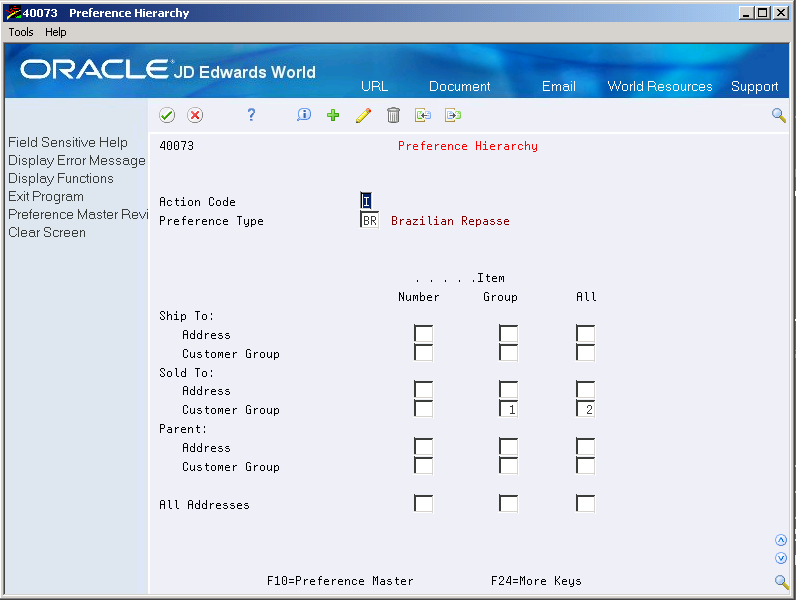Viewport: 796px width, 600px height.
Task: Click the previous record arrow icon
Action: (423, 115)
